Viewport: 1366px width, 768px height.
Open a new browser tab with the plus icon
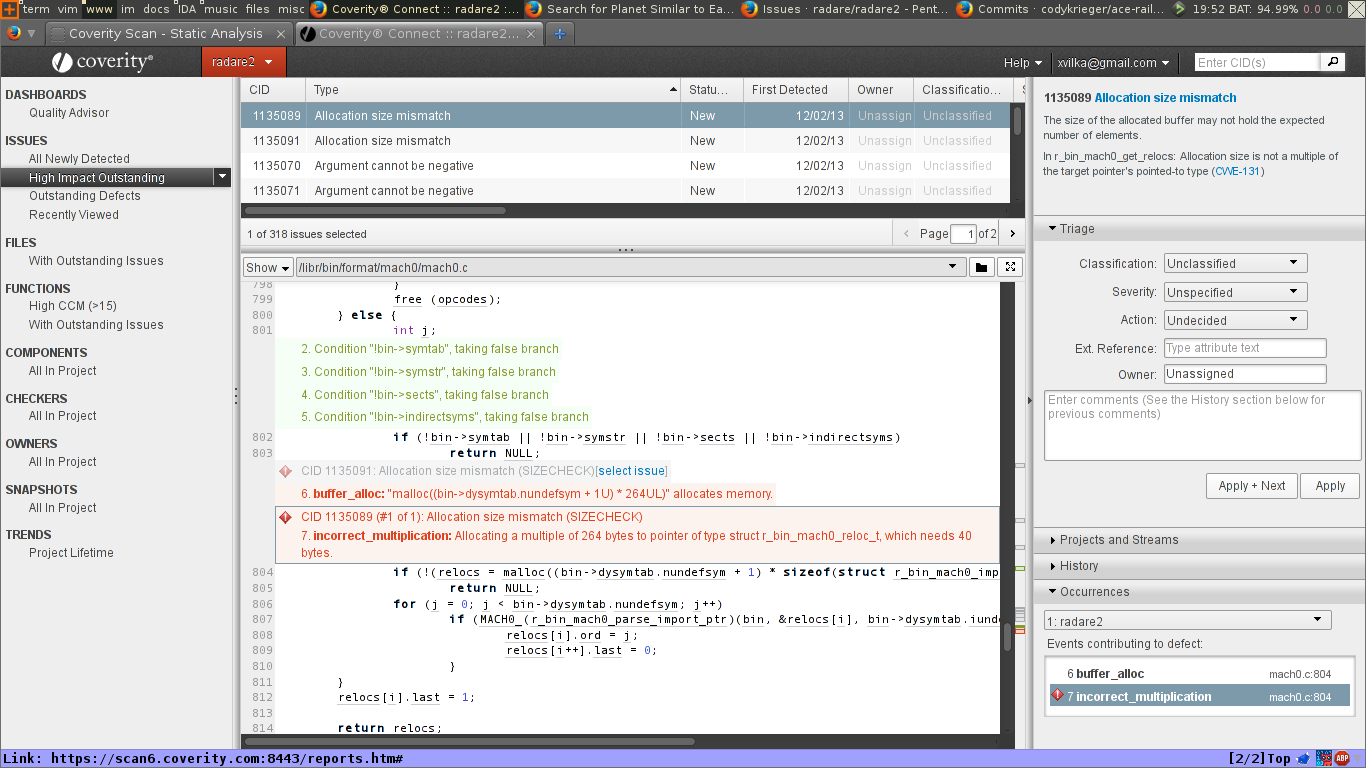pos(559,32)
